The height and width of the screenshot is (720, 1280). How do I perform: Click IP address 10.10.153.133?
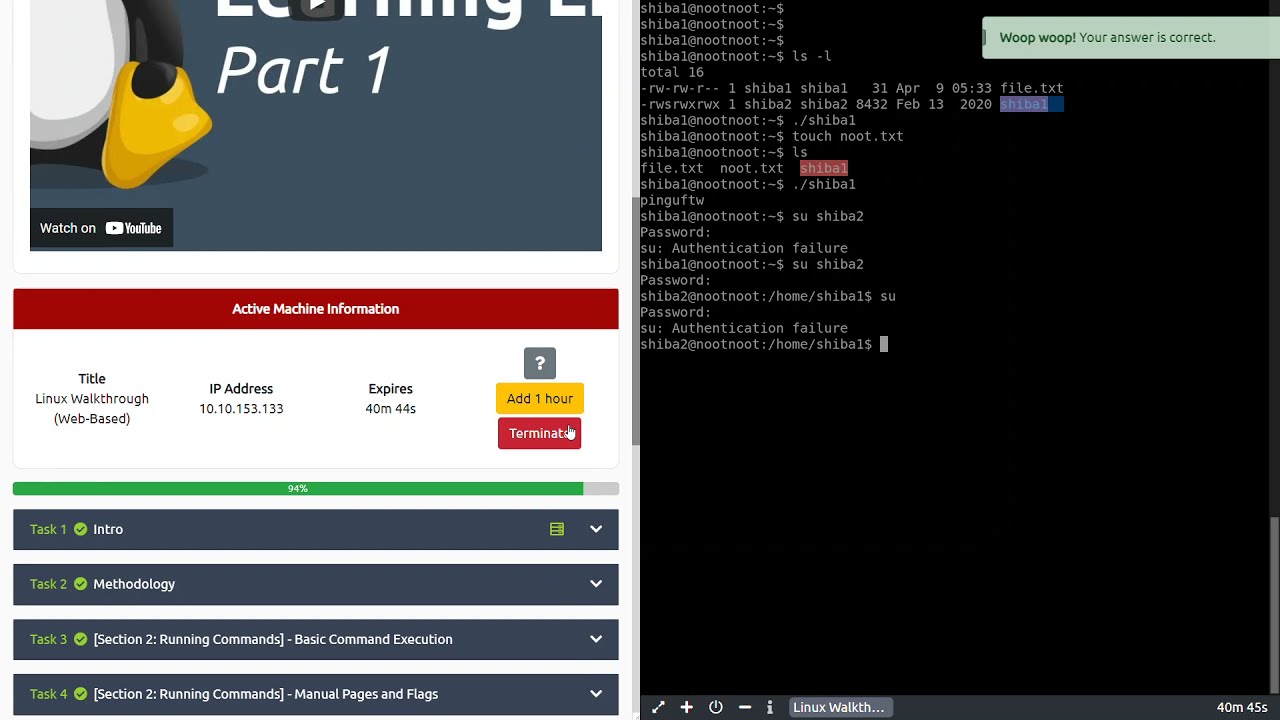[x=241, y=408]
